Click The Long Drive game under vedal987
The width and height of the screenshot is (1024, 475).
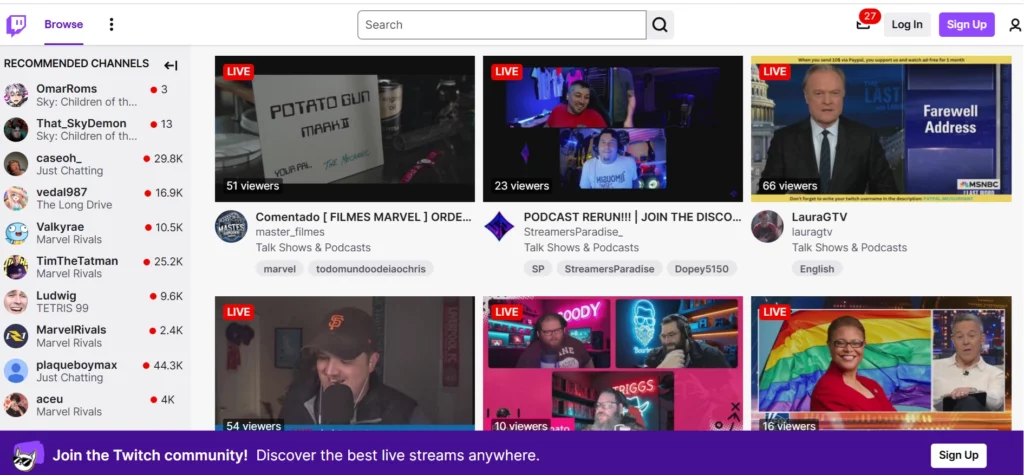pyautogui.click(x=74, y=205)
